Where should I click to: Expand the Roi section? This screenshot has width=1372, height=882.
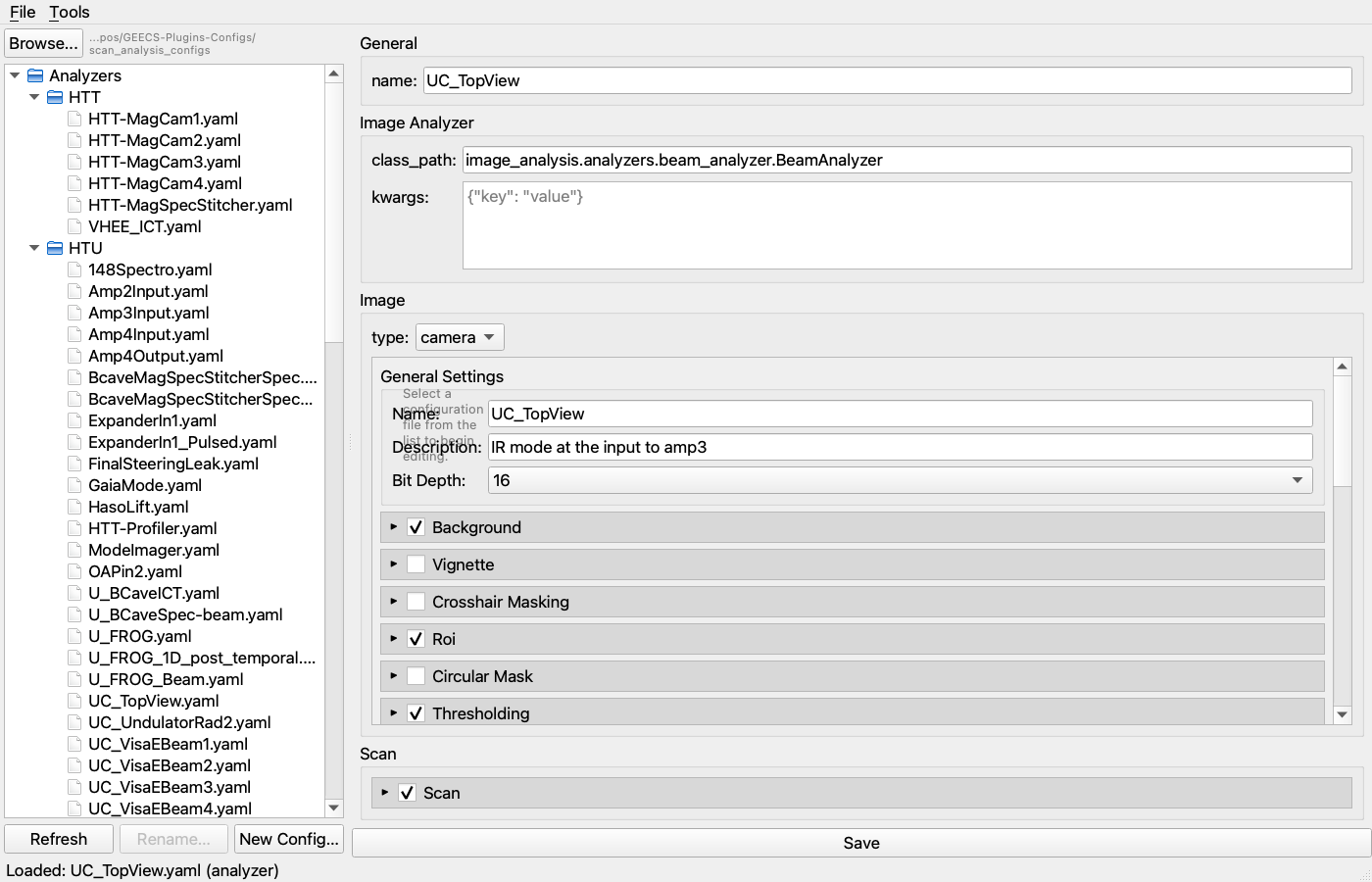393,639
